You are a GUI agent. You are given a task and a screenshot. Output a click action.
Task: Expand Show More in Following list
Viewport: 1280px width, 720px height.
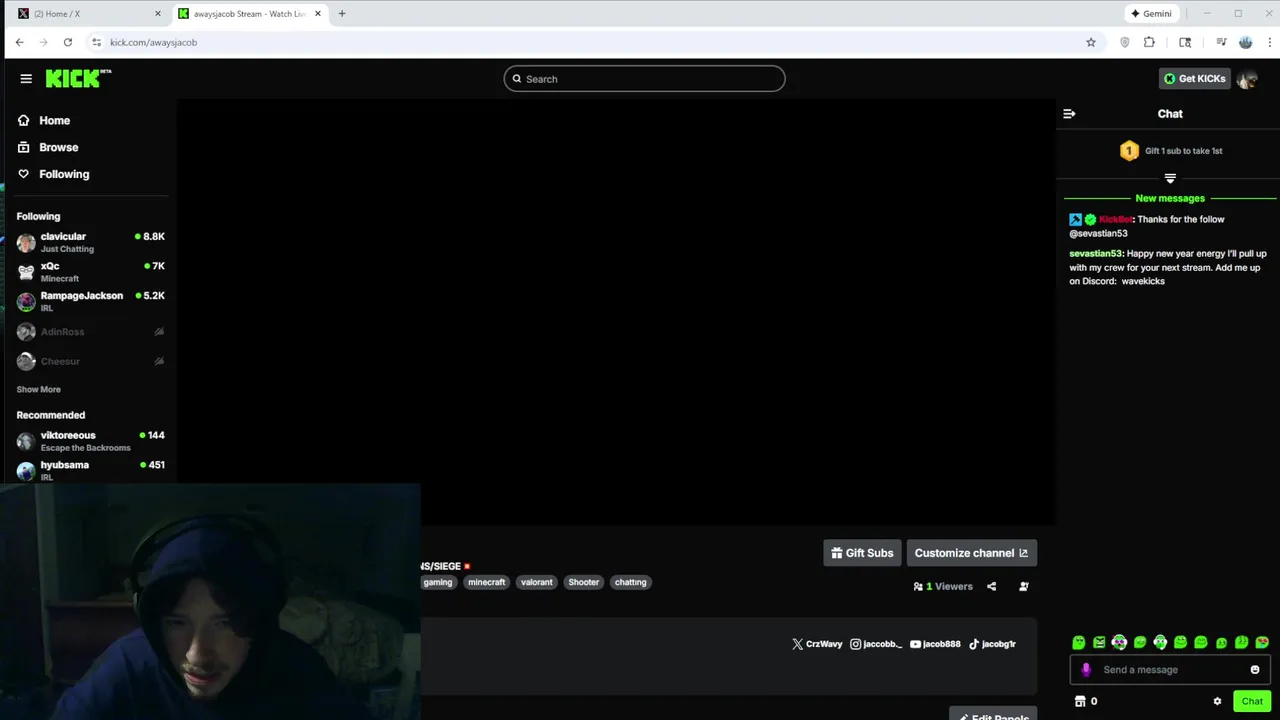tap(38, 389)
